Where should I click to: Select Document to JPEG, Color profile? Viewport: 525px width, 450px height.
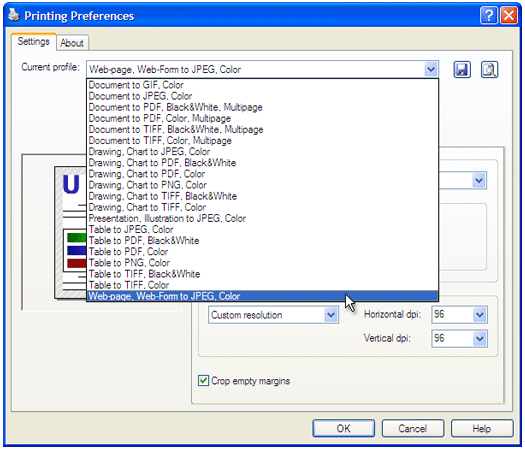click(x=262, y=96)
